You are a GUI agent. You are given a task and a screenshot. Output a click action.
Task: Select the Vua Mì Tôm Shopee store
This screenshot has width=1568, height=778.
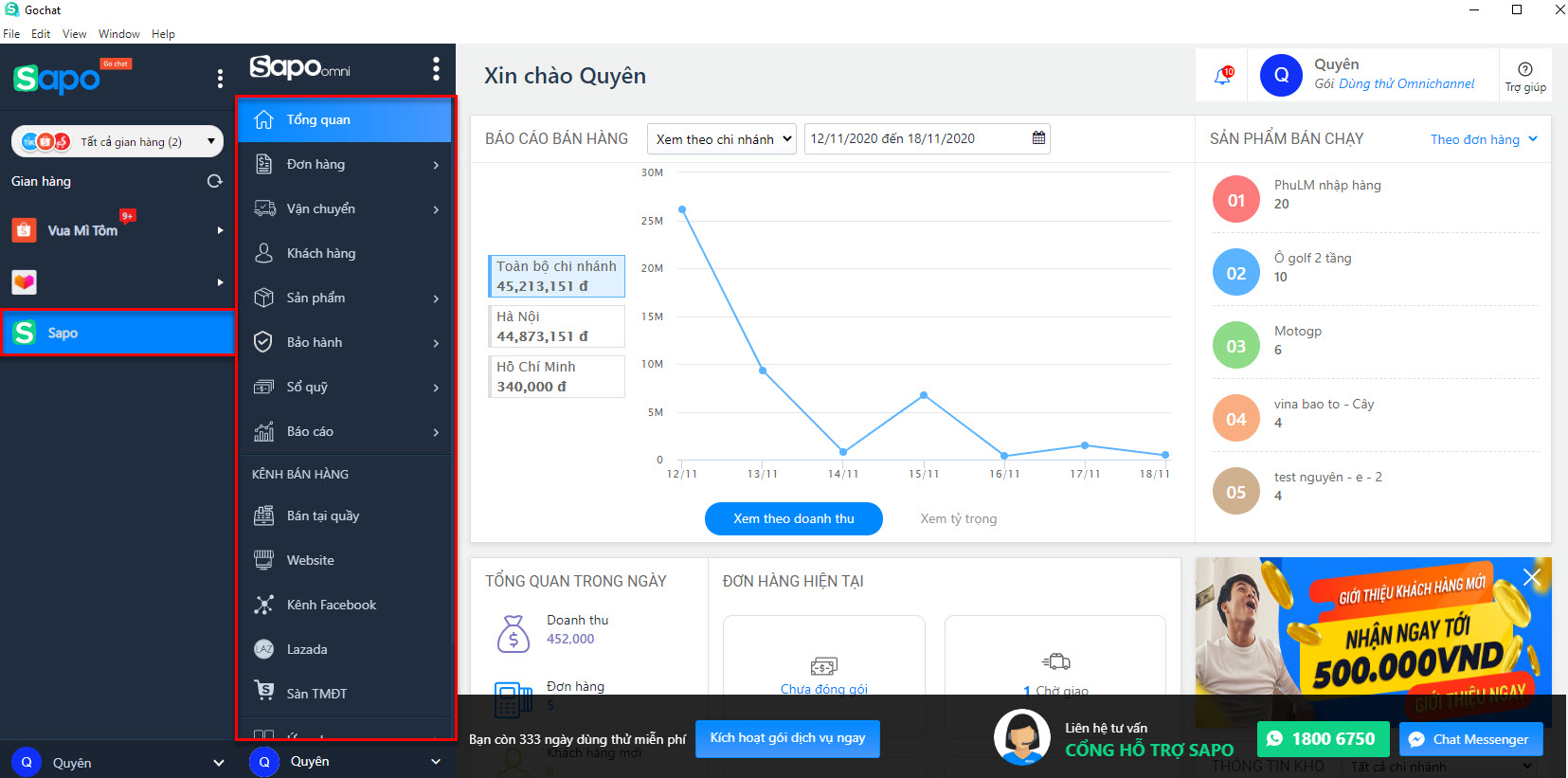(x=118, y=230)
